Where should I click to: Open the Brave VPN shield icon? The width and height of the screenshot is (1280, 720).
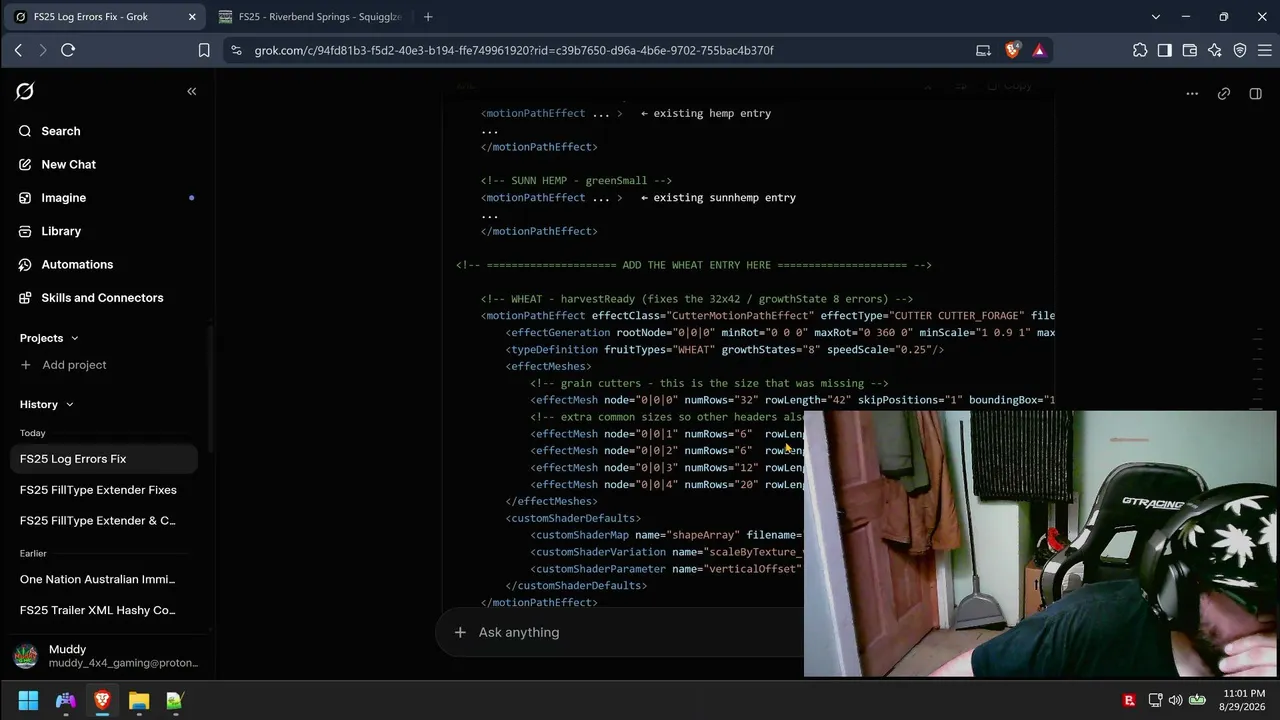pos(1240,50)
